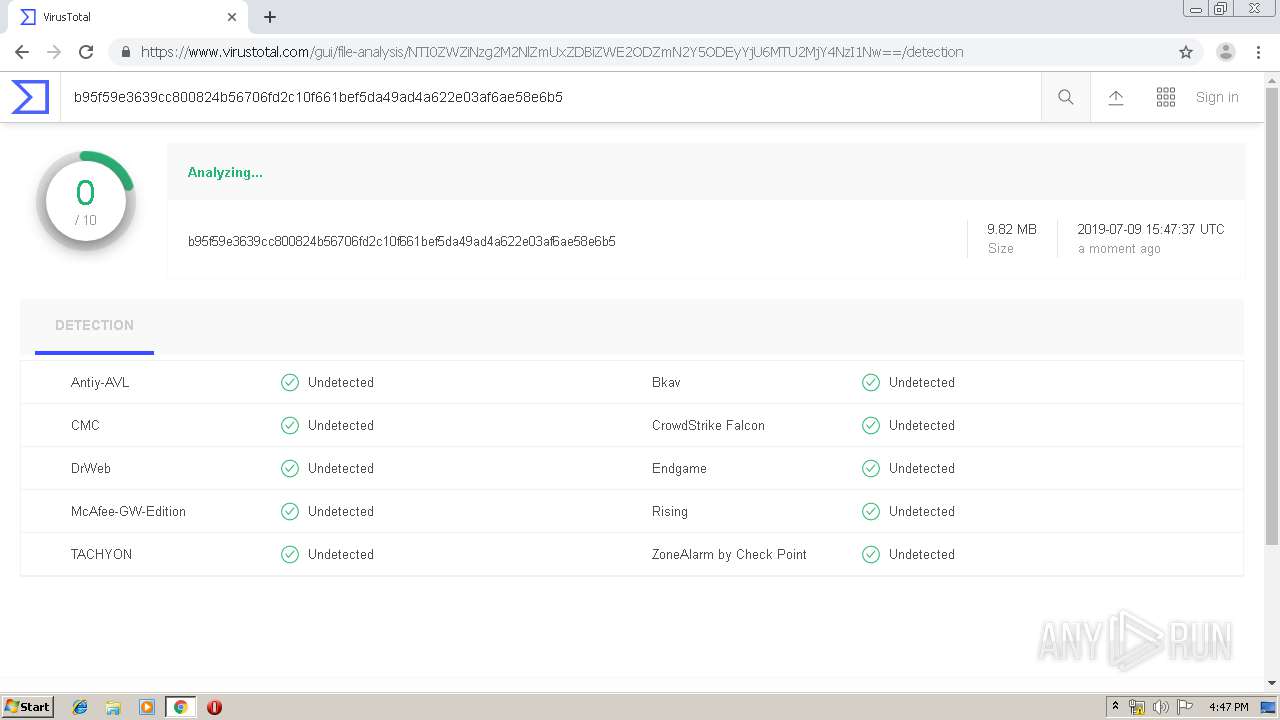The width and height of the screenshot is (1280, 720).
Task: Click Bkav's undetected checkmark icon
Action: (x=871, y=382)
